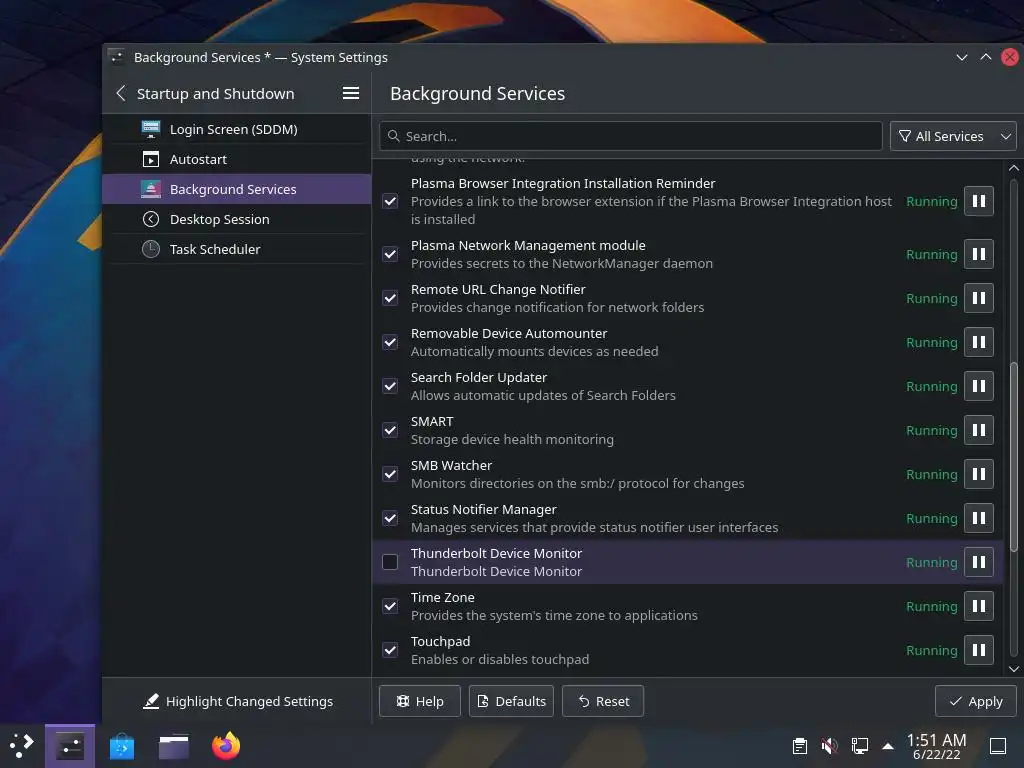Uncheck Status Notifier Manager
Screen dimensions: 1024x768
click(x=390, y=518)
